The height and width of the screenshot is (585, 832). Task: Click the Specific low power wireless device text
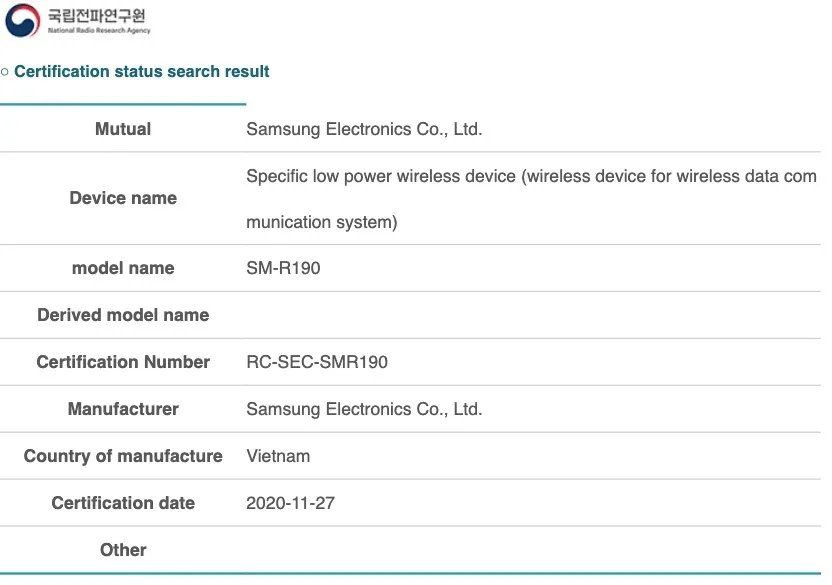click(x=530, y=177)
